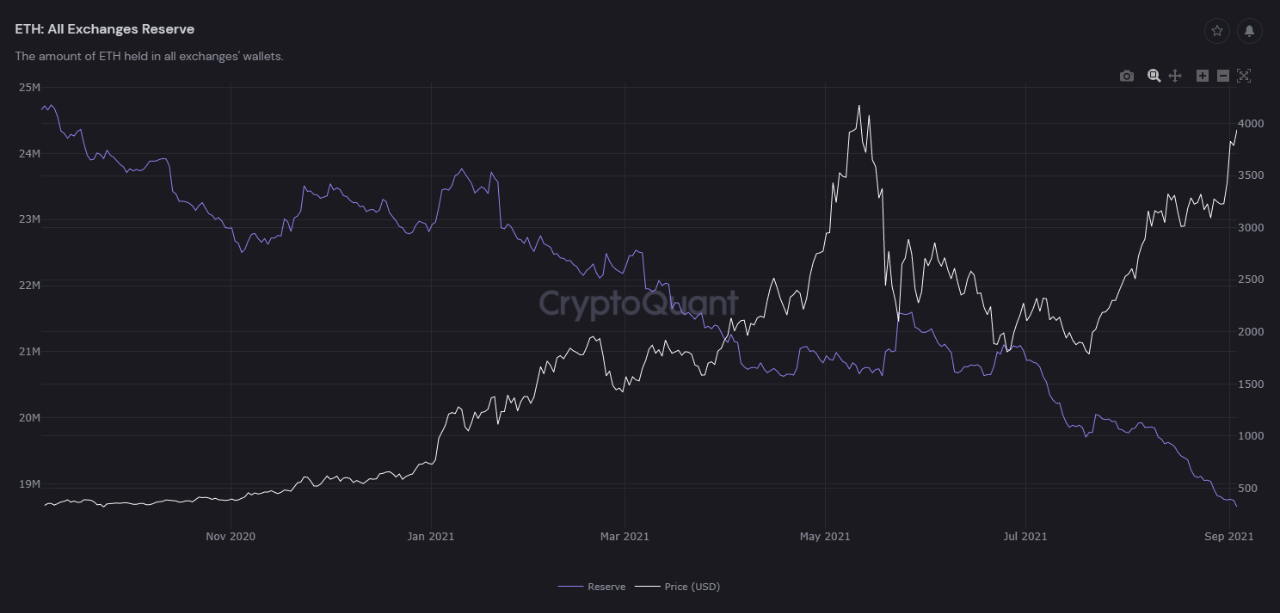The width and height of the screenshot is (1280, 613).
Task: Click the Jan 2021 axis label
Action: coord(430,536)
